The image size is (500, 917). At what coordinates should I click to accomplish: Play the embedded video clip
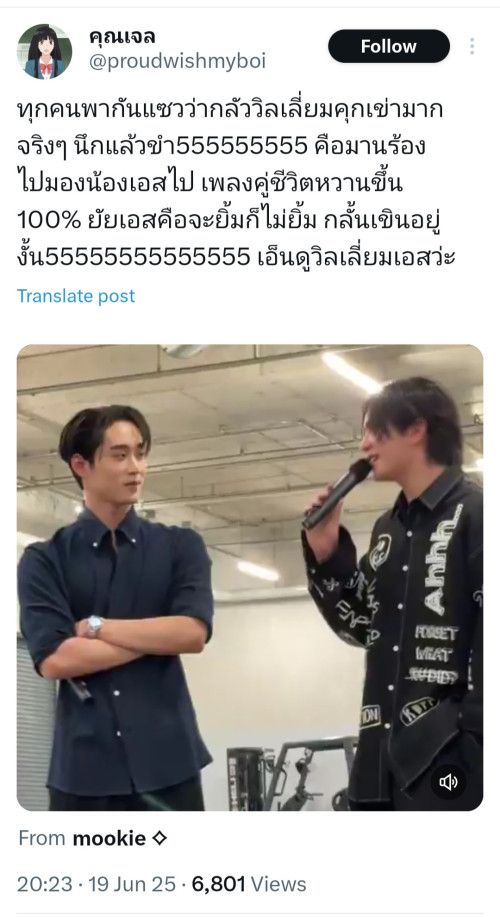tap(250, 577)
